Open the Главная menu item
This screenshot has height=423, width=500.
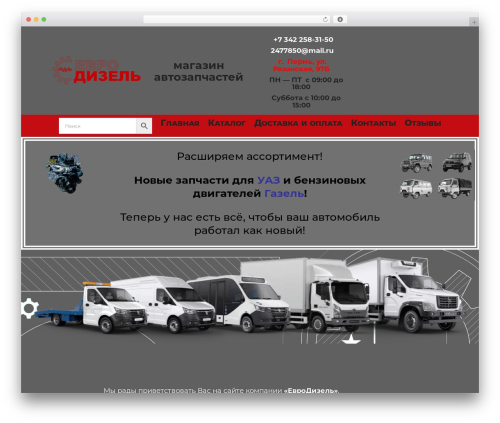click(x=180, y=123)
